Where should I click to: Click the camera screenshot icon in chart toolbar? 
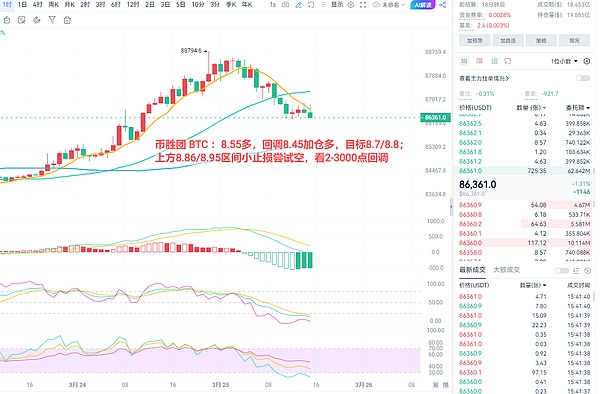coord(285,5)
